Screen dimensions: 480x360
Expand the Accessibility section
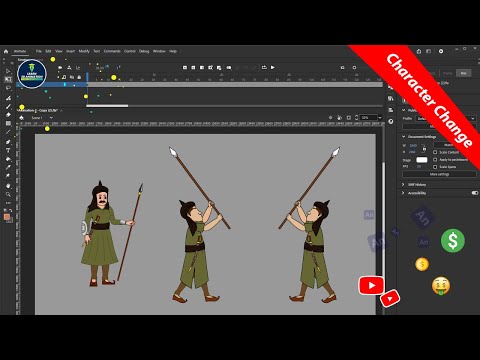tap(403, 193)
